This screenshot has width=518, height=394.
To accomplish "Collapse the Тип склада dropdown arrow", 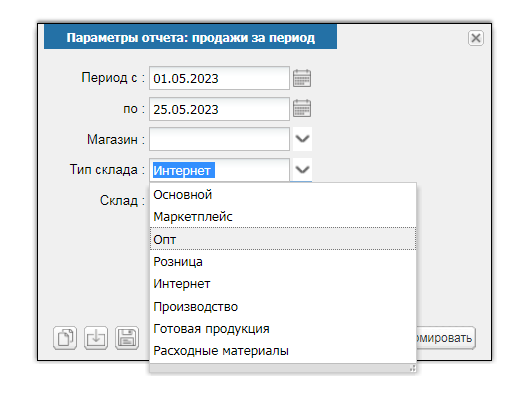I will [302, 169].
